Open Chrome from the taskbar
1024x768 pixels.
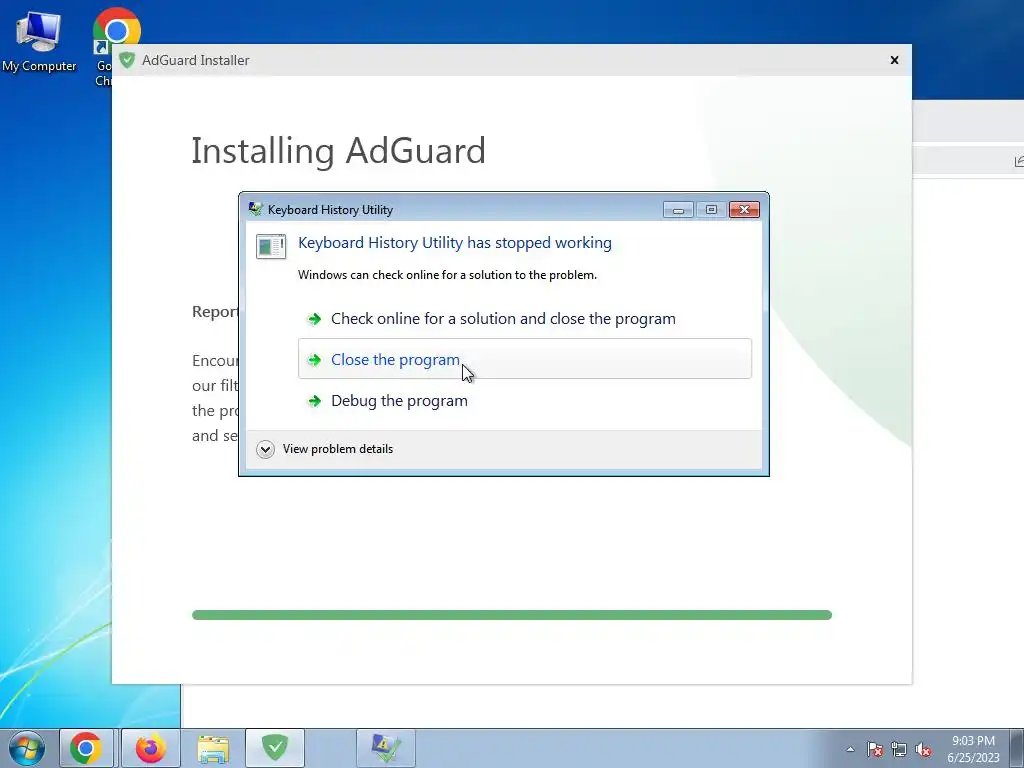point(86,748)
